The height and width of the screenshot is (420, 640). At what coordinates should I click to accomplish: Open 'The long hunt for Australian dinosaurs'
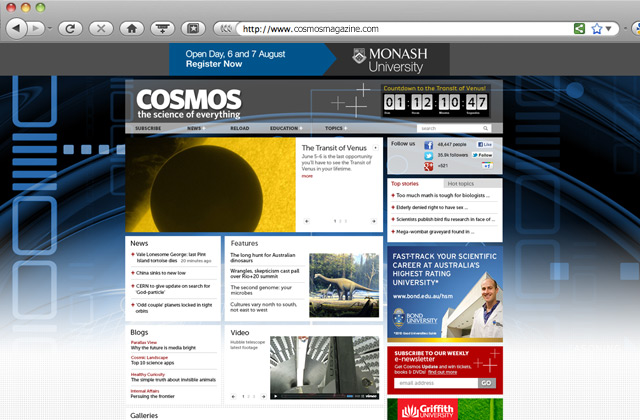[262, 258]
